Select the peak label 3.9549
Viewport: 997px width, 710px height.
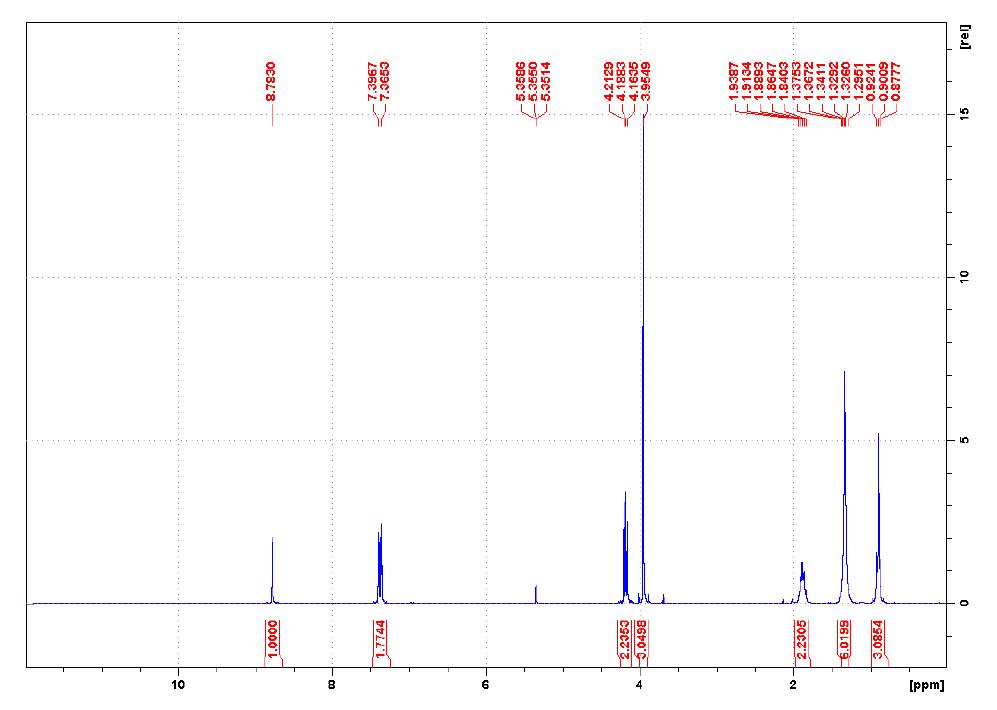pos(647,82)
